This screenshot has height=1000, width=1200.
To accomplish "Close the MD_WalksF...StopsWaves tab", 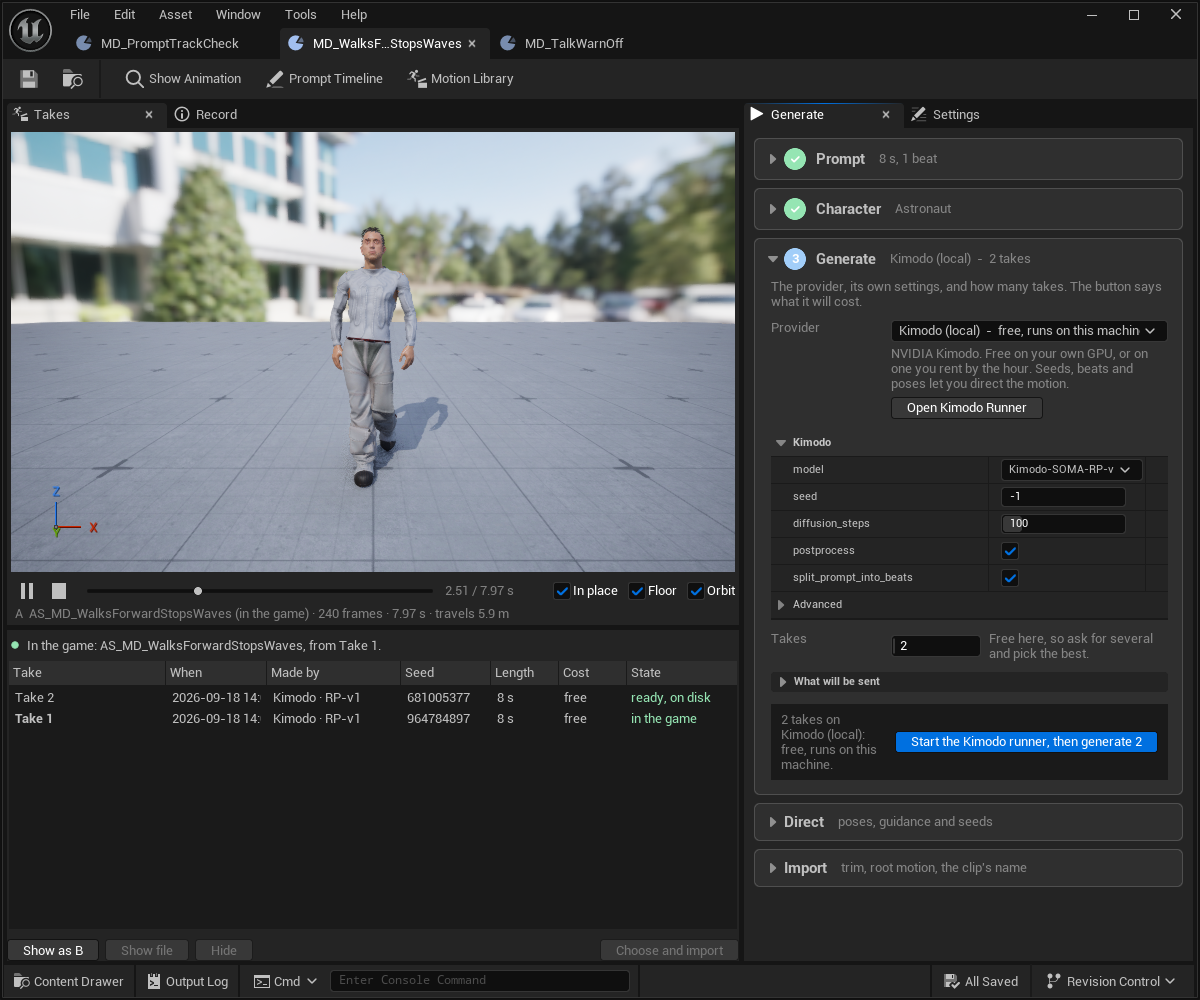I will click(472, 44).
